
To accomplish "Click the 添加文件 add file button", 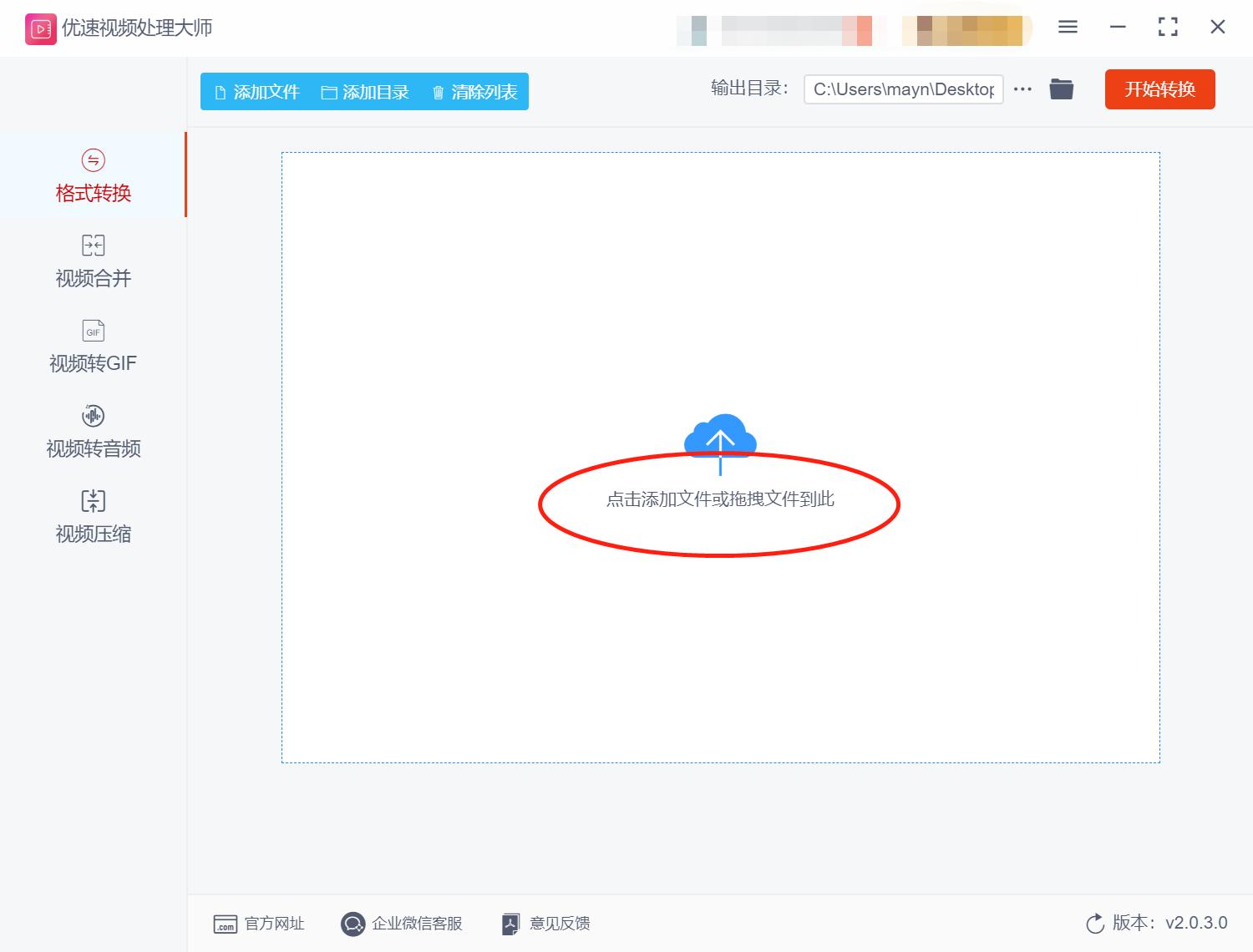I will [x=256, y=92].
